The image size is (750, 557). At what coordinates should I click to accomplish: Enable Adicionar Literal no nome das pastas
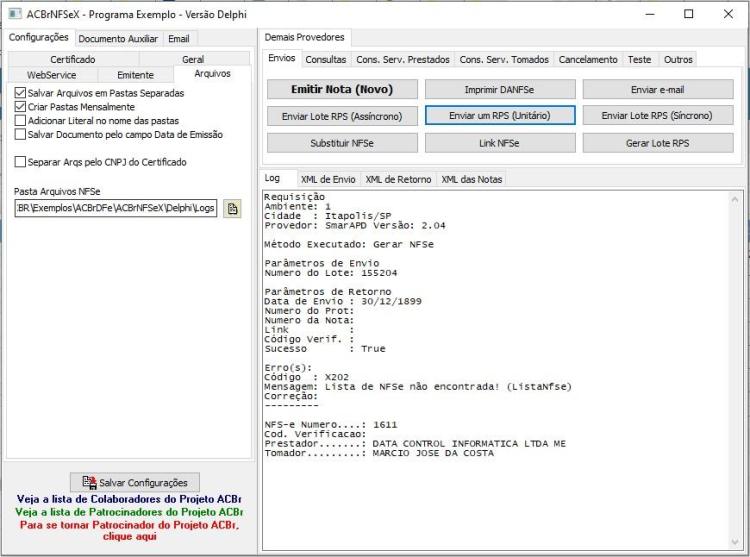pyautogui.click(x=20, y=120)
